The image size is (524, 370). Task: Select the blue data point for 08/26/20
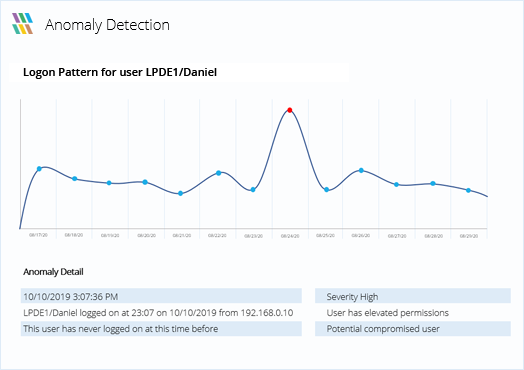[361, 170]
